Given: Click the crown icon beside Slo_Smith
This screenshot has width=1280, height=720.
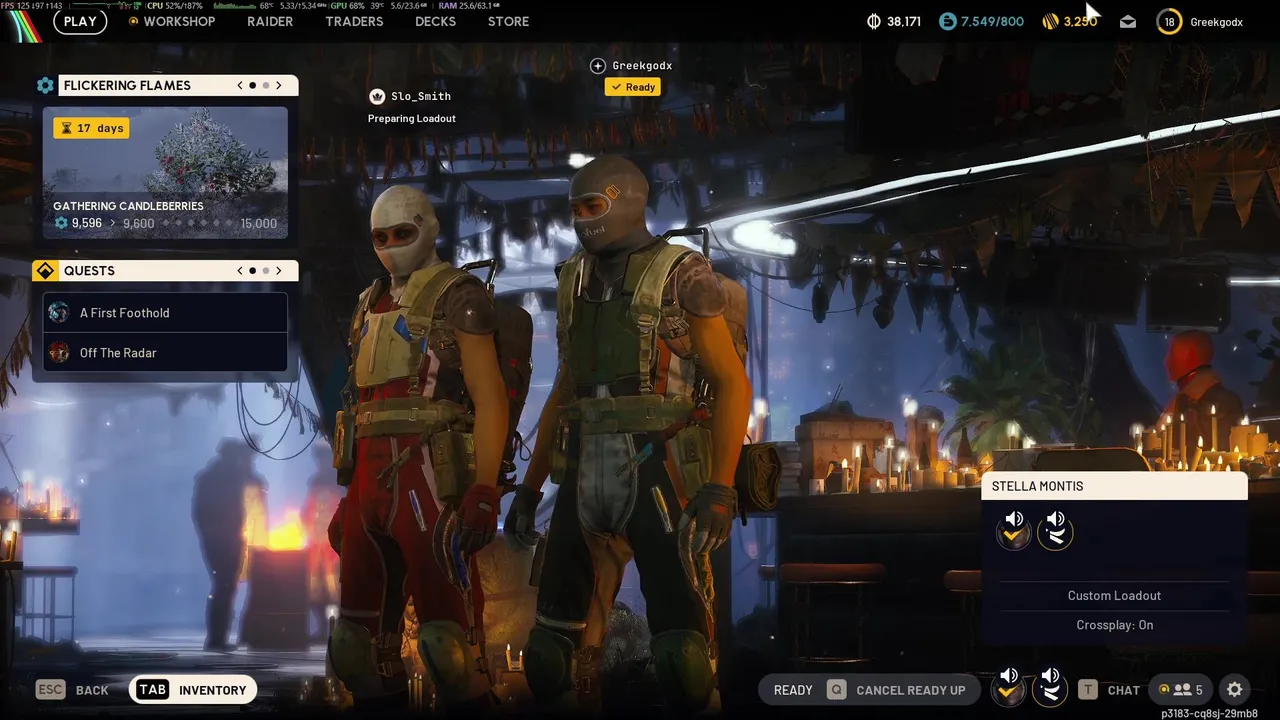Looking at the screenshot, I should 377,96.
